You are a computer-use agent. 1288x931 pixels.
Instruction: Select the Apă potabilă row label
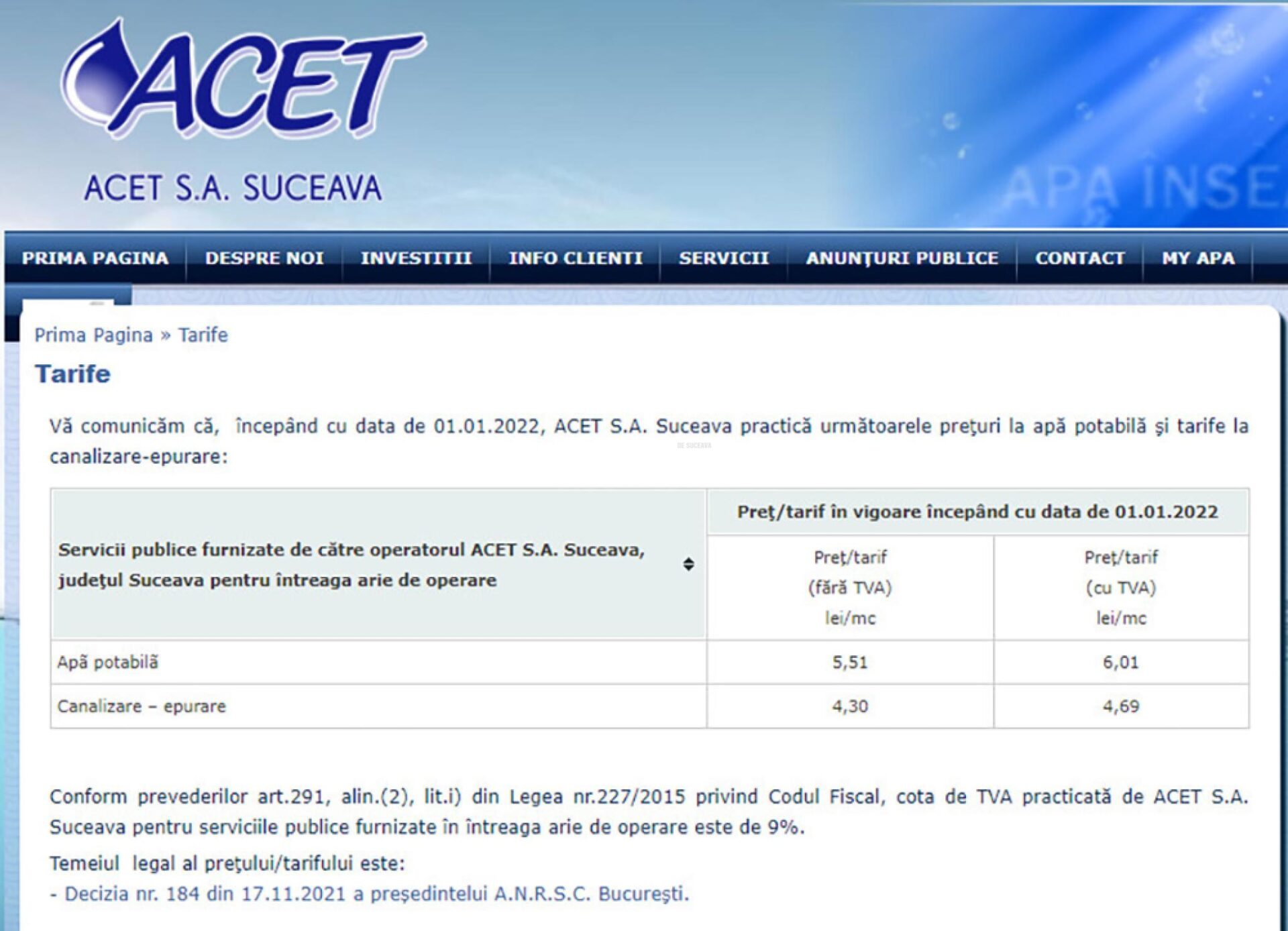(107, 663)
